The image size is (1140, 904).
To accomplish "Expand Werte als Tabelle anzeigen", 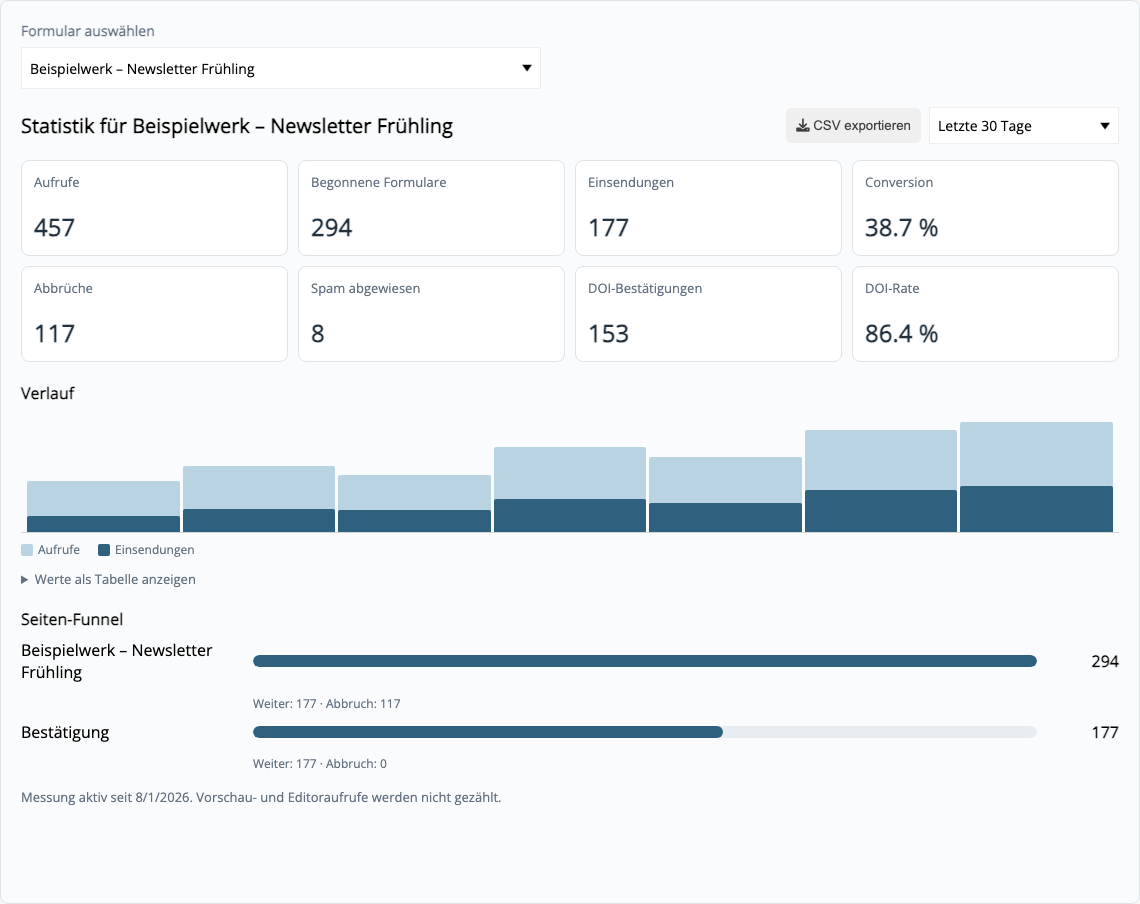I will coord(108,579).
